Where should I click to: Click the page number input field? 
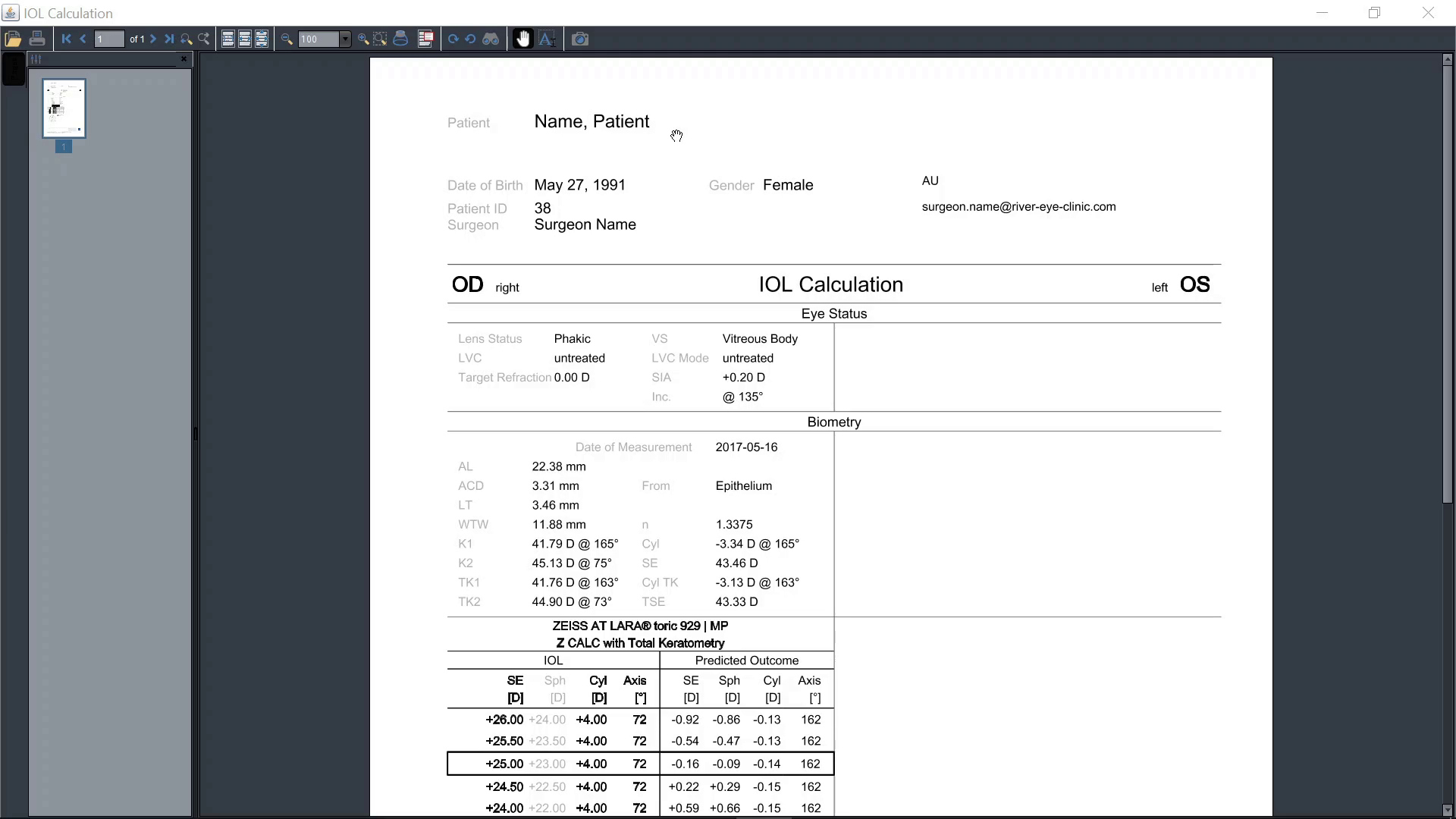pos(108,39)
